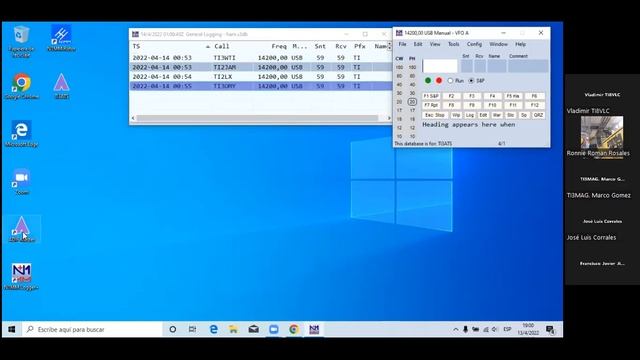Open File Explorer from the taskbar
This screenshot has width=640, height=360.
233,329
